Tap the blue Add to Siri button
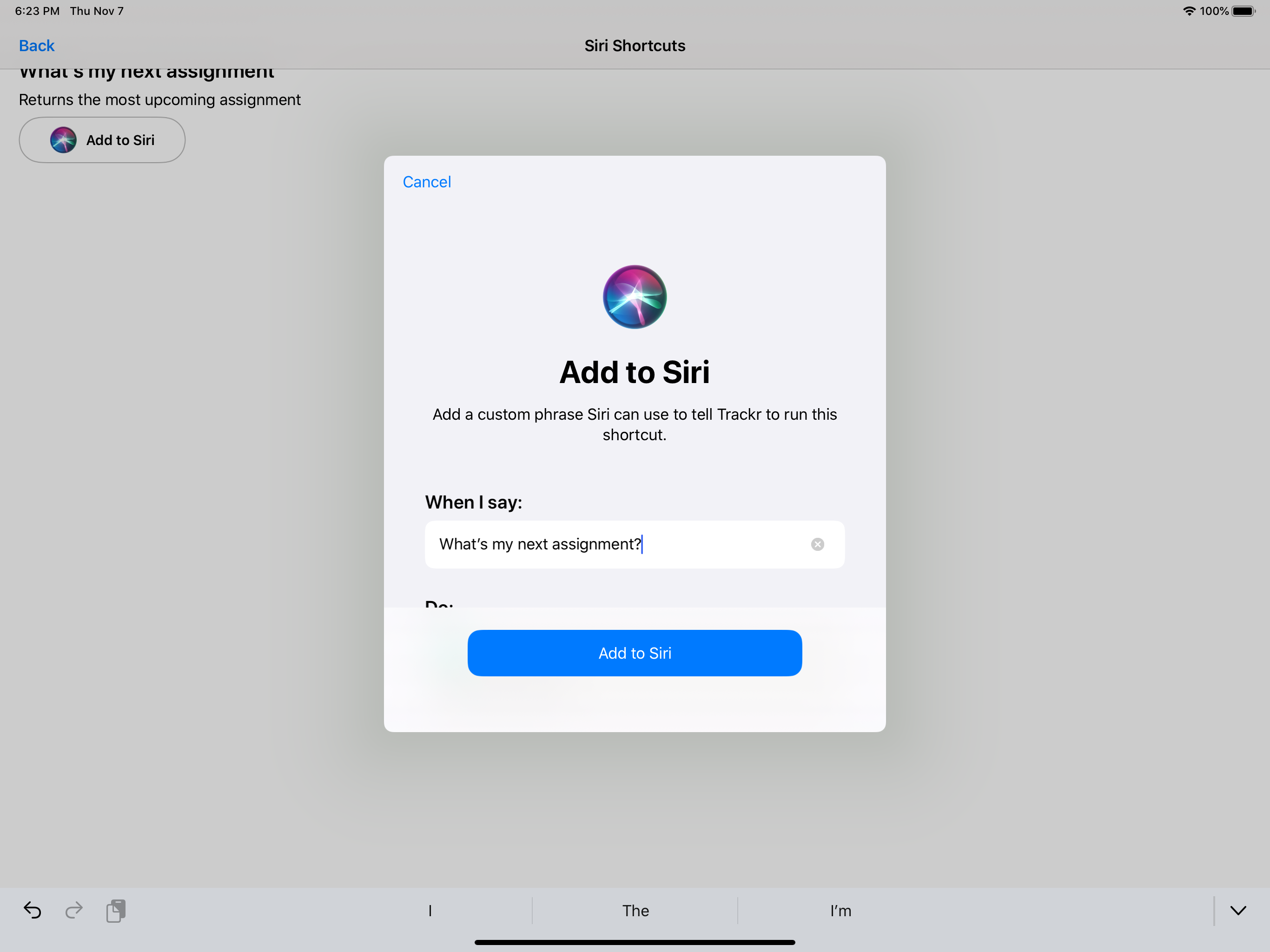The height and width of the screenshot is (952, 1270). click(x=635, y=653)
